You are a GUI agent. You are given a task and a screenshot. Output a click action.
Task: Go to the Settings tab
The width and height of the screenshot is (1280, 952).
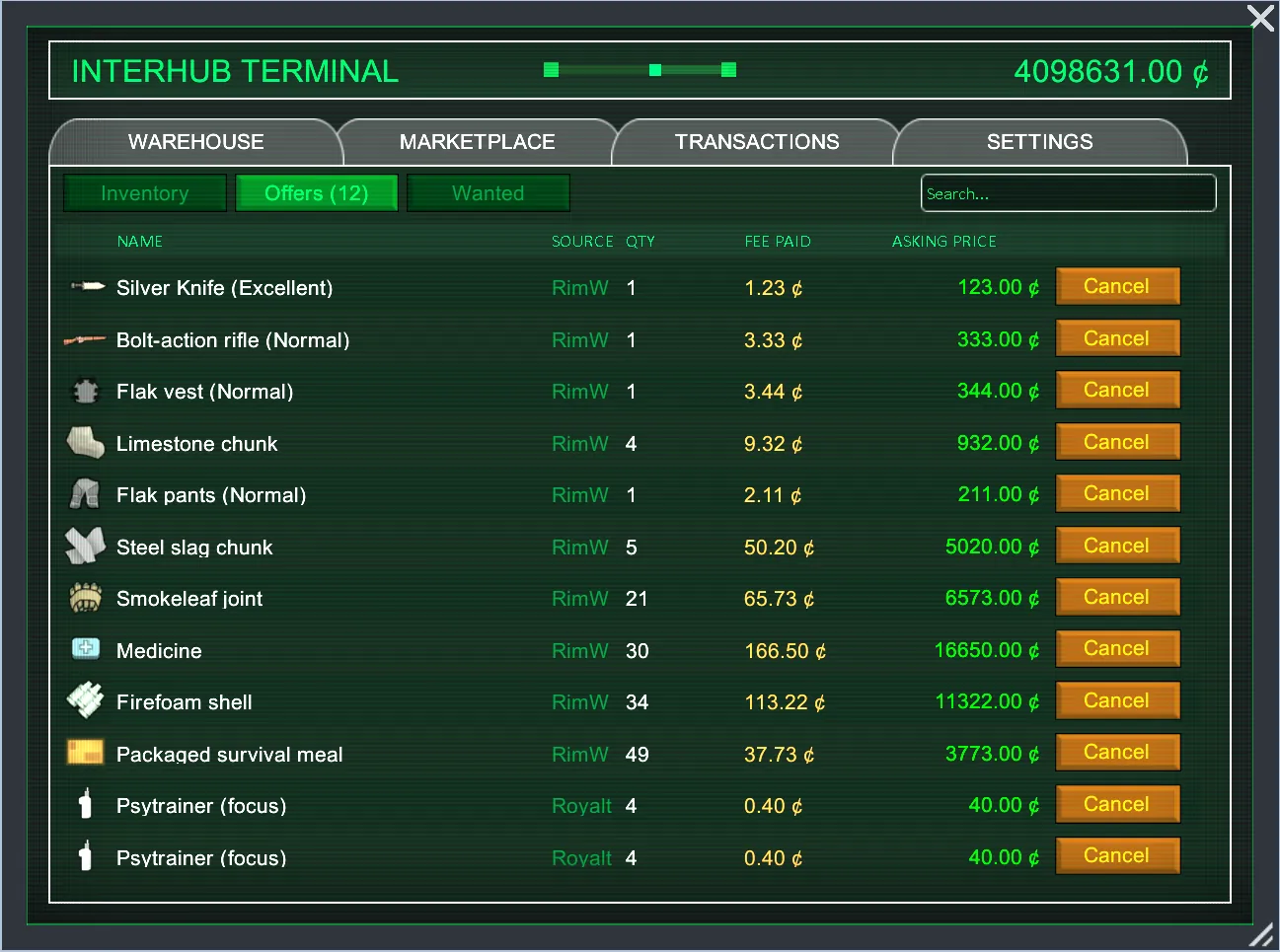pos(1039,142)
